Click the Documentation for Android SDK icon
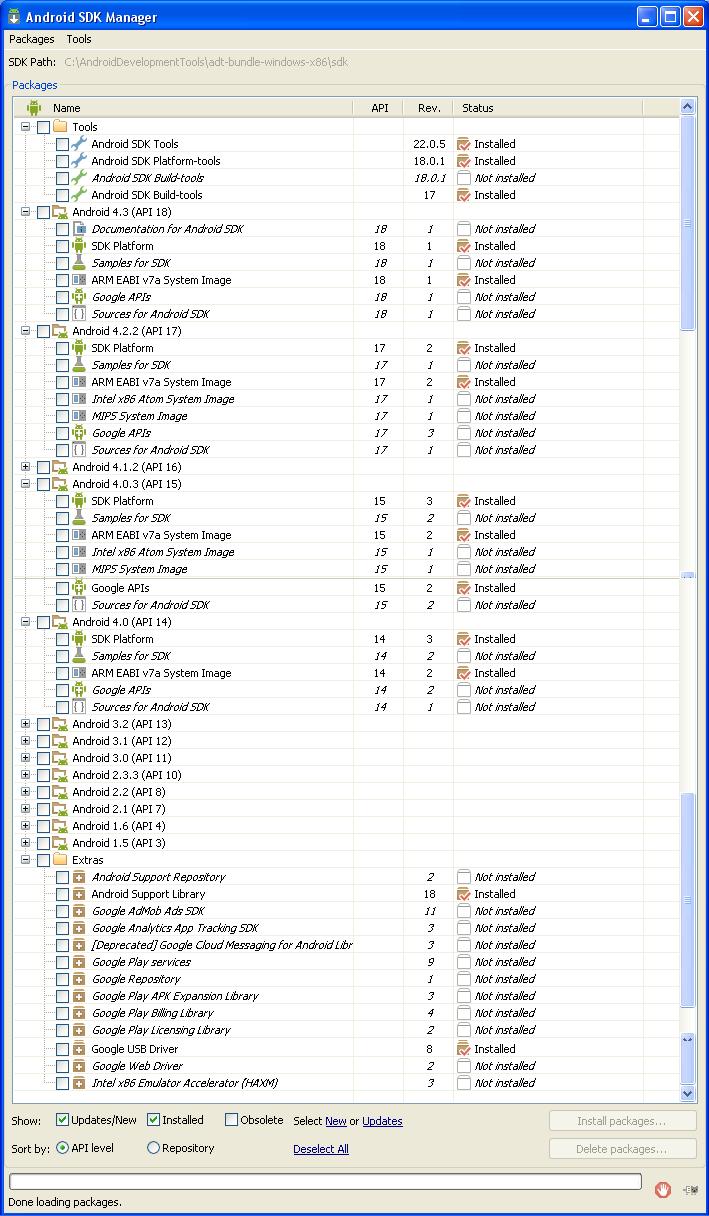 pyautogui.click(x=79, y=229)
